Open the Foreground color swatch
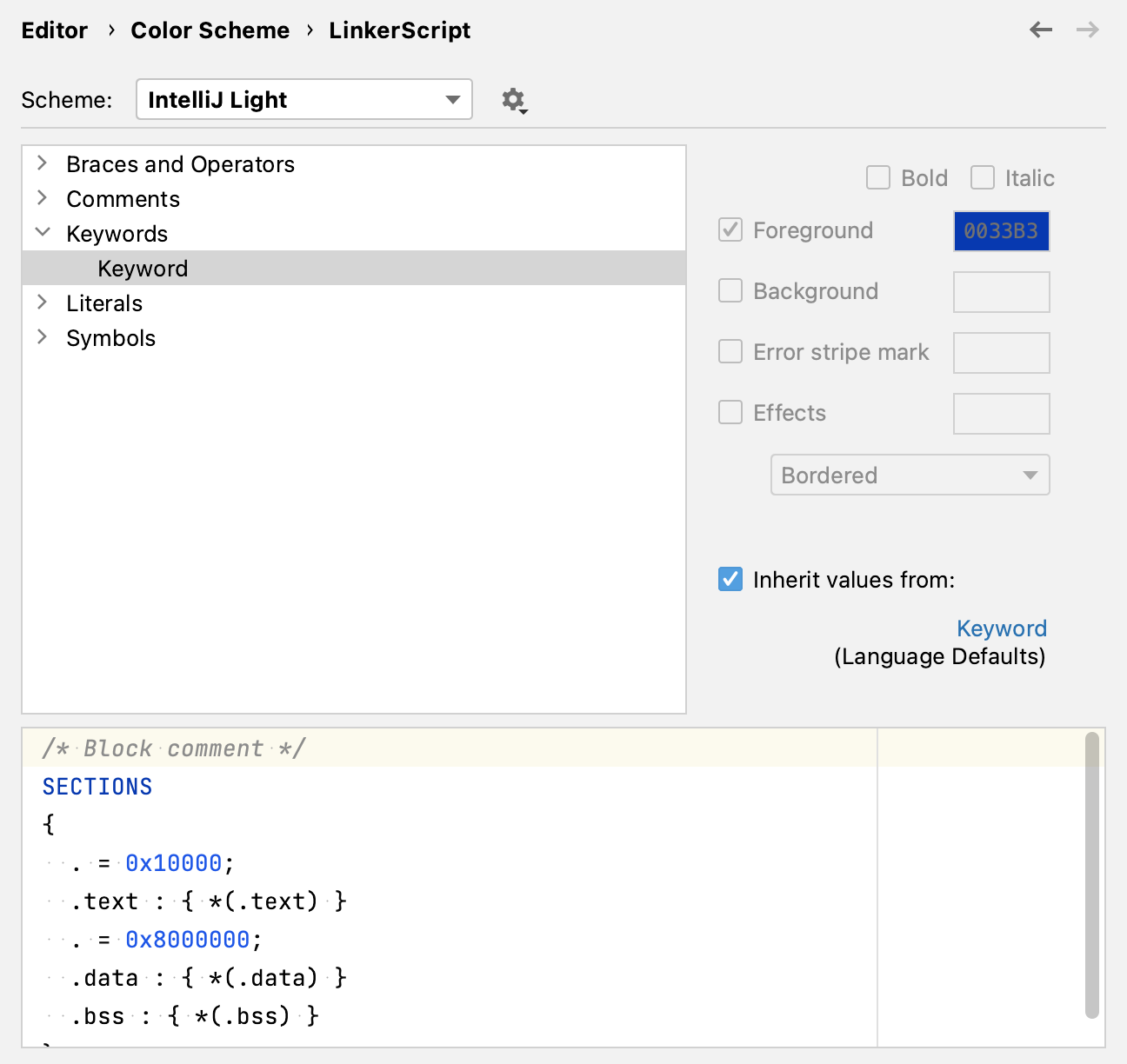Screen dimensions: 1127x1064 coord(1001,230)
